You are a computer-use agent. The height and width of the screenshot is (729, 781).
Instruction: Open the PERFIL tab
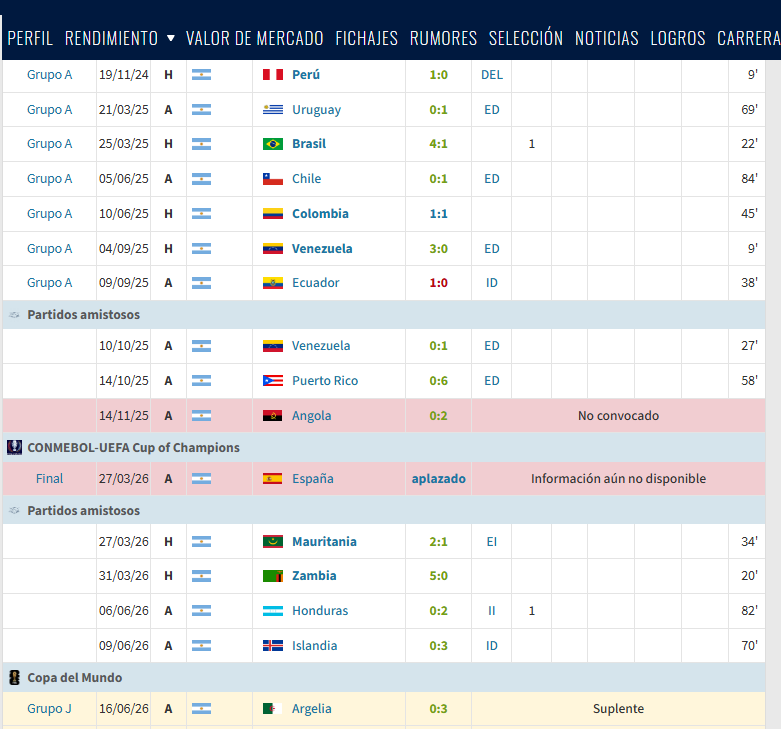(30, 38)
